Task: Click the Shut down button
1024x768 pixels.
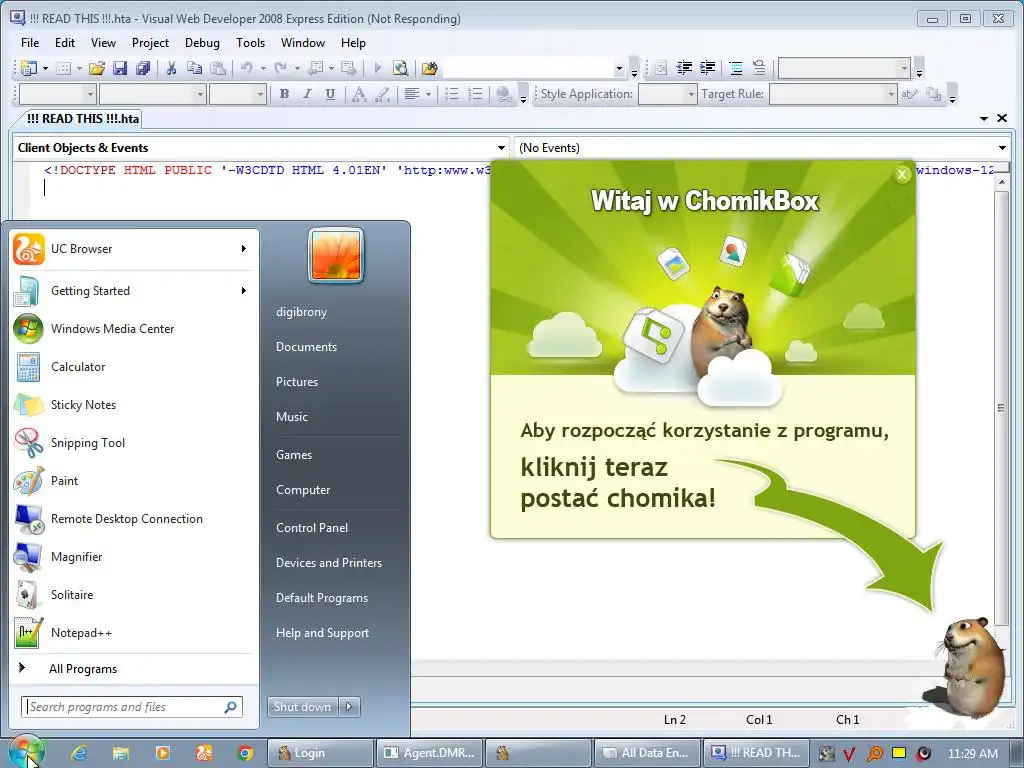Action: tap(302, 707)
